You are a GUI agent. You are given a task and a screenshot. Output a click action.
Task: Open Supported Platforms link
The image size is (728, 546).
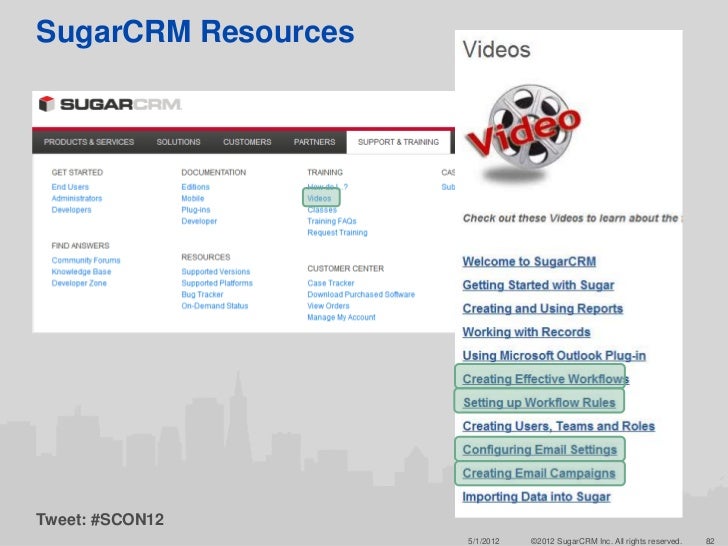[x=217, y=283]
